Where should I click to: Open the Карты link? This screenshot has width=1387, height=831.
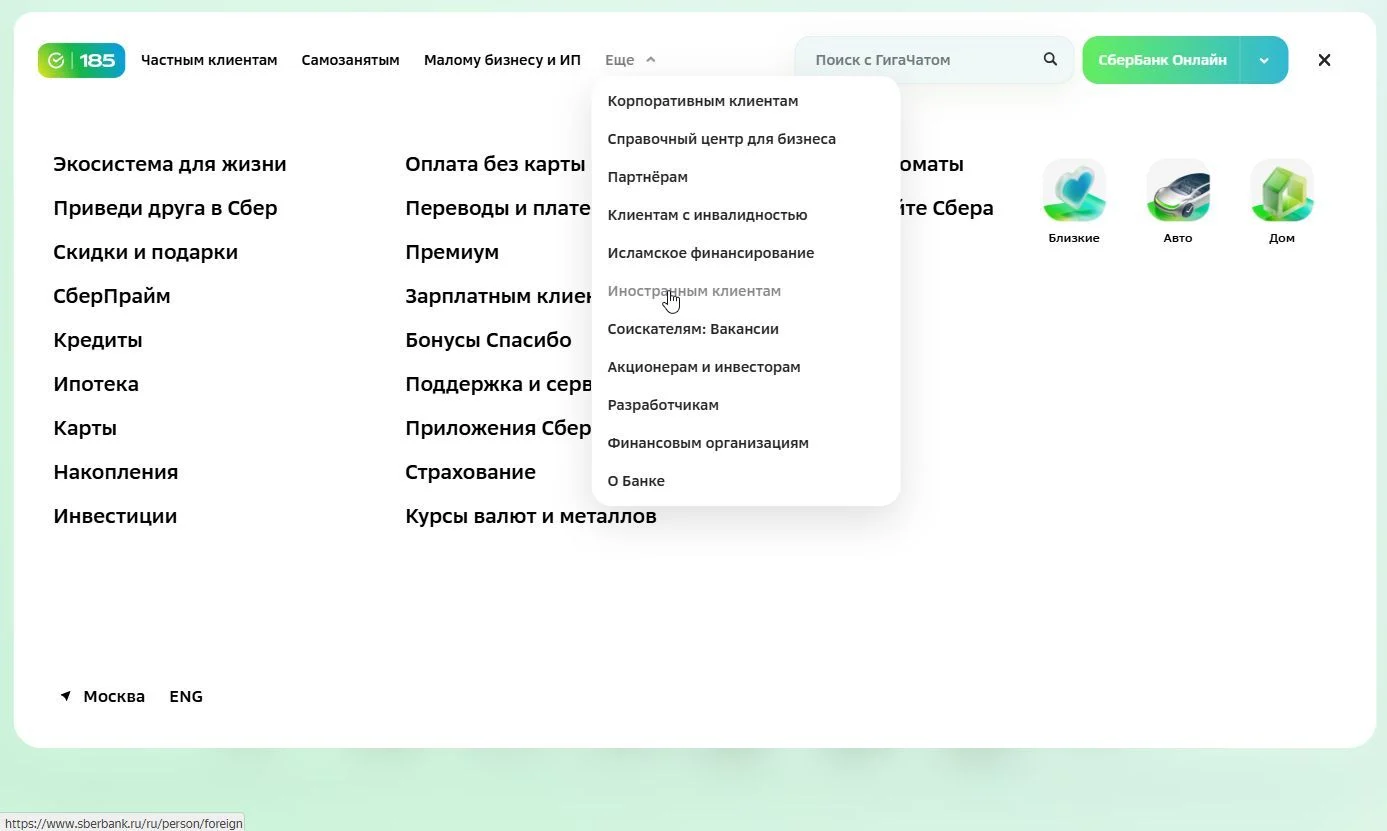pos(85,428)
